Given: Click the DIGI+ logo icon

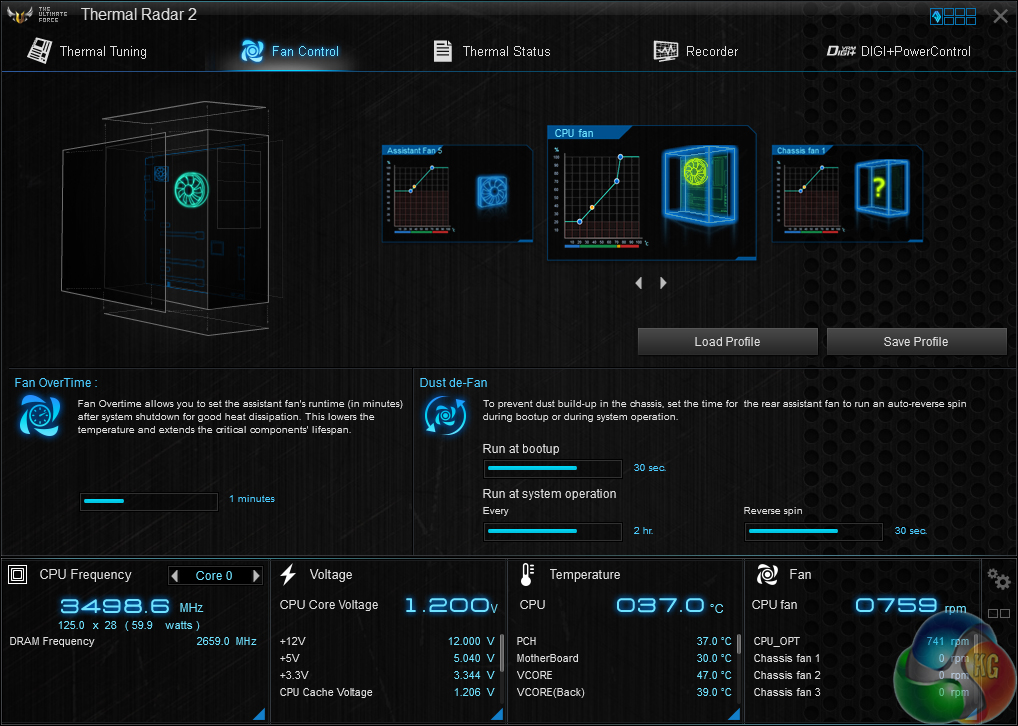Looking at the screenshot, I should (x=841, y=51).
